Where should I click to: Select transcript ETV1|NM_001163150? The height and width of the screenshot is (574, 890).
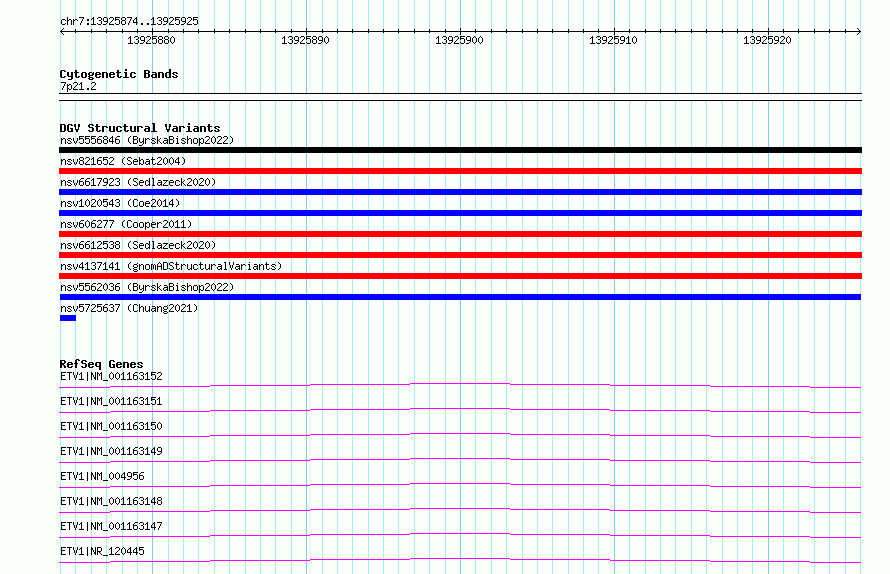(x=111, y=426)
